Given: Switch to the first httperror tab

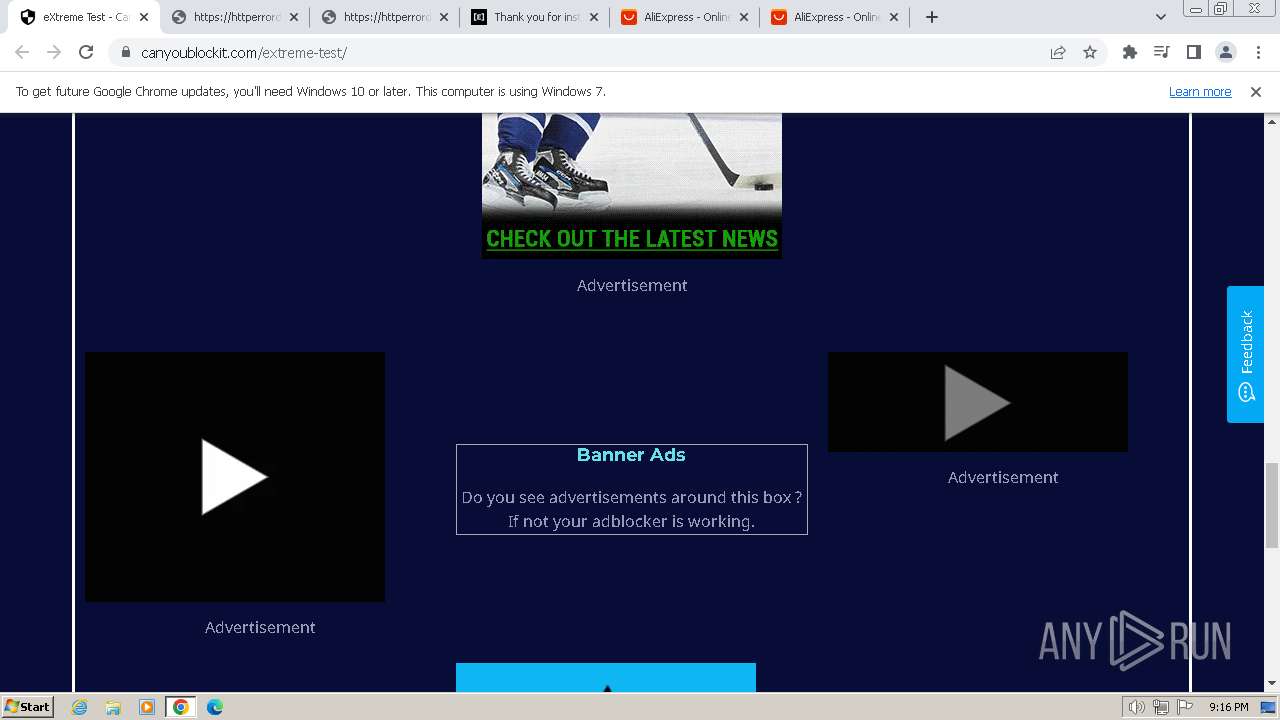Looking at the screenshot, I should pyautogui.click(x=236, y=17).
